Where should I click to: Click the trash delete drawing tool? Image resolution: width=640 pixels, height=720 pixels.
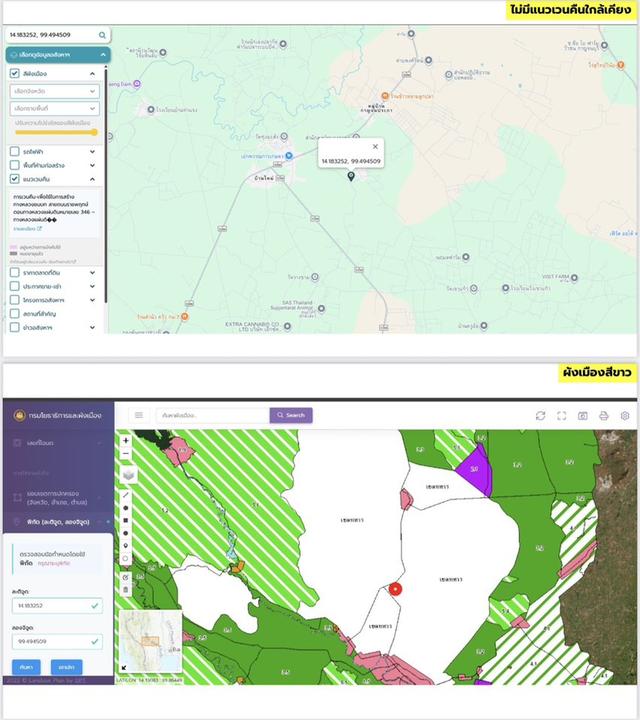126,590
